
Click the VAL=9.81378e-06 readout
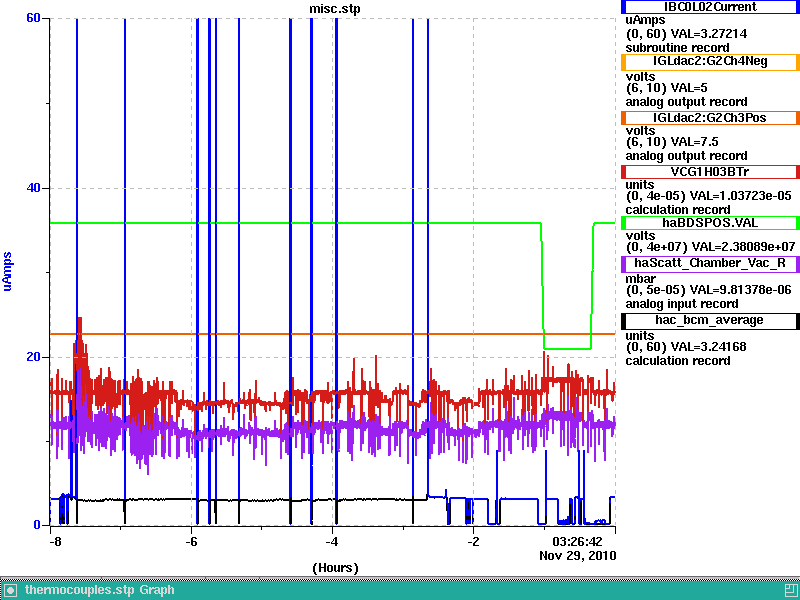click(x=740, y=290)
